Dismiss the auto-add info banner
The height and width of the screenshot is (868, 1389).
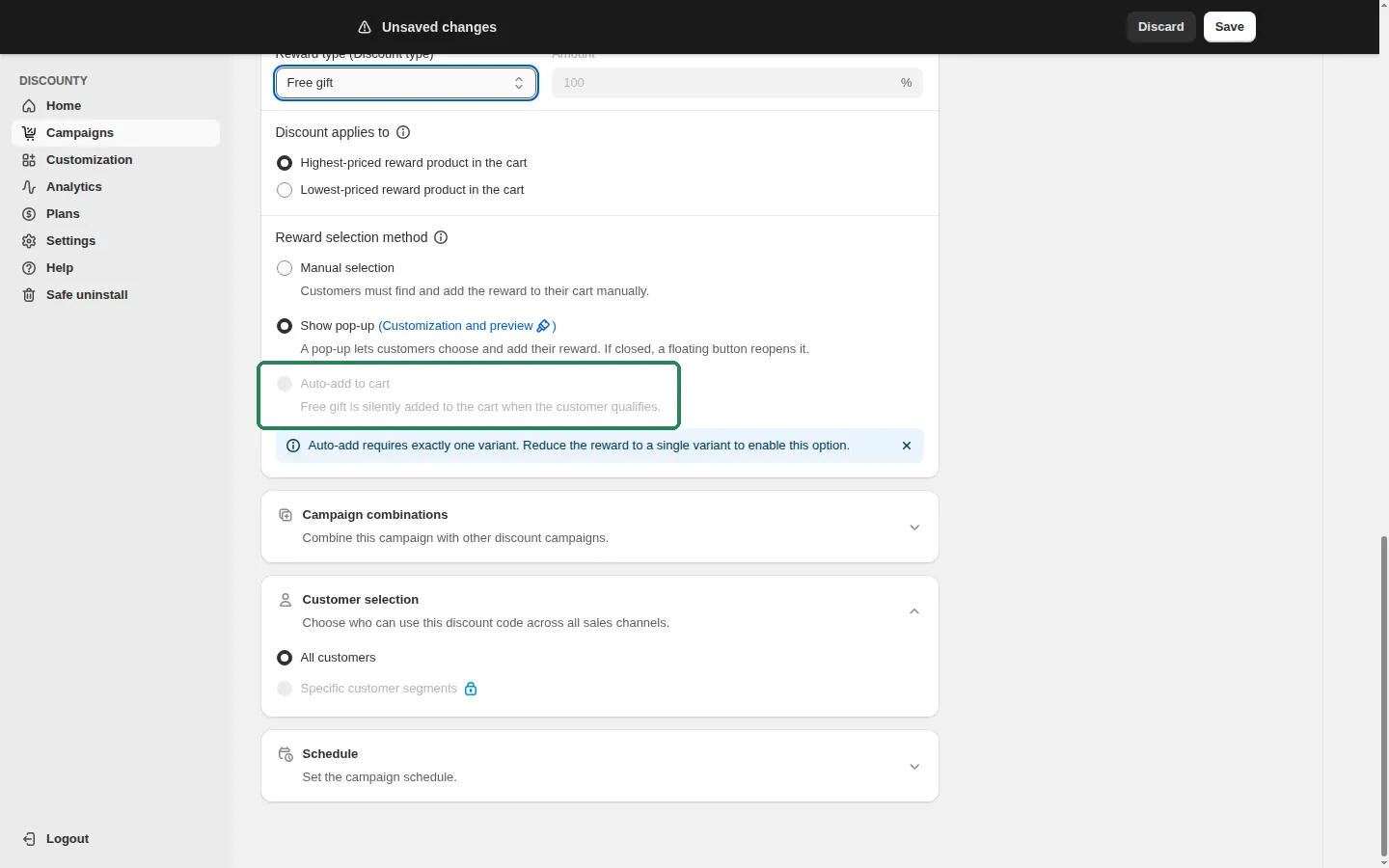tap(907, 446)
